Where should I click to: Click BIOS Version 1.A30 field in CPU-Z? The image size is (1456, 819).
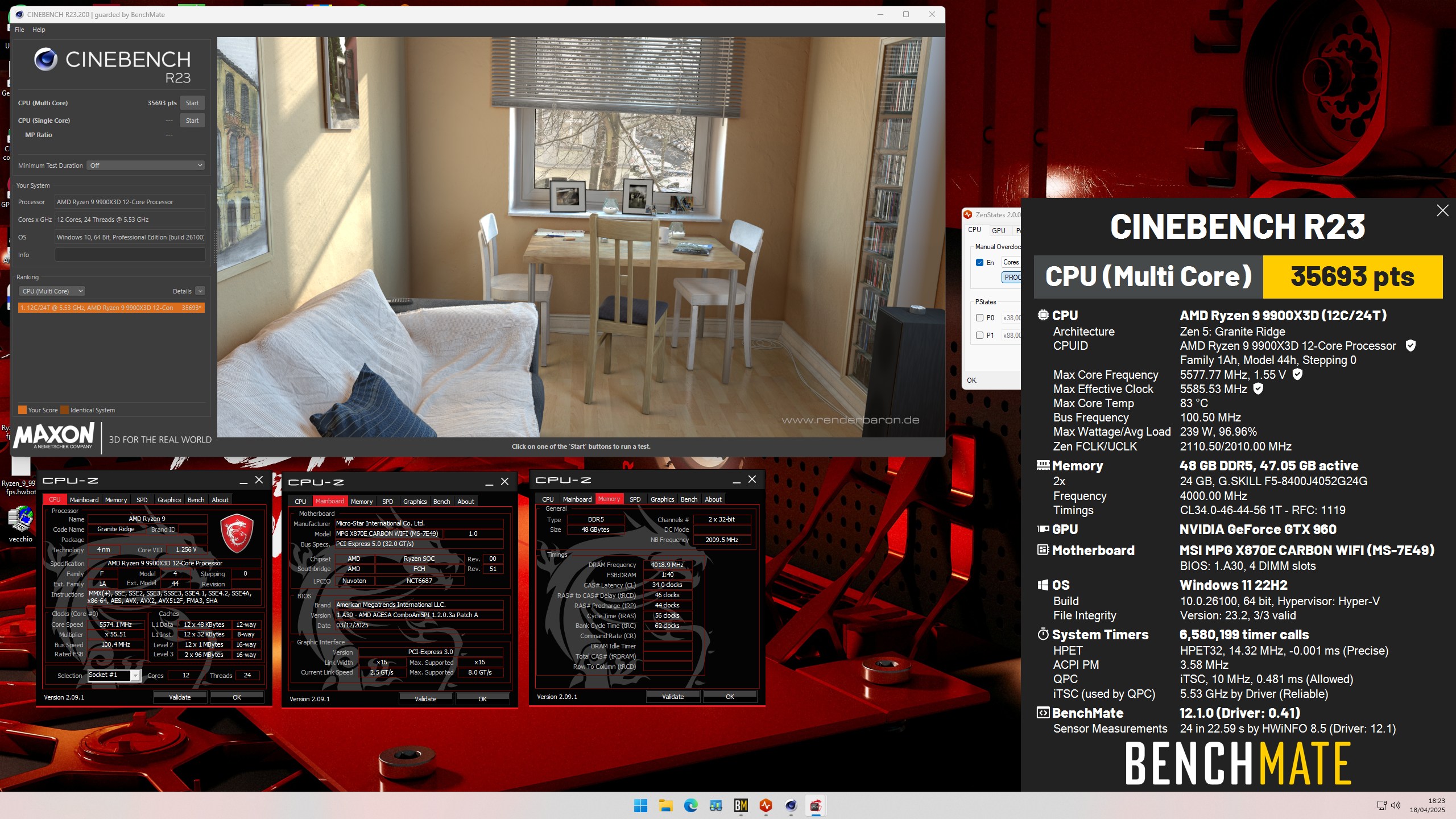pos(419,615)
